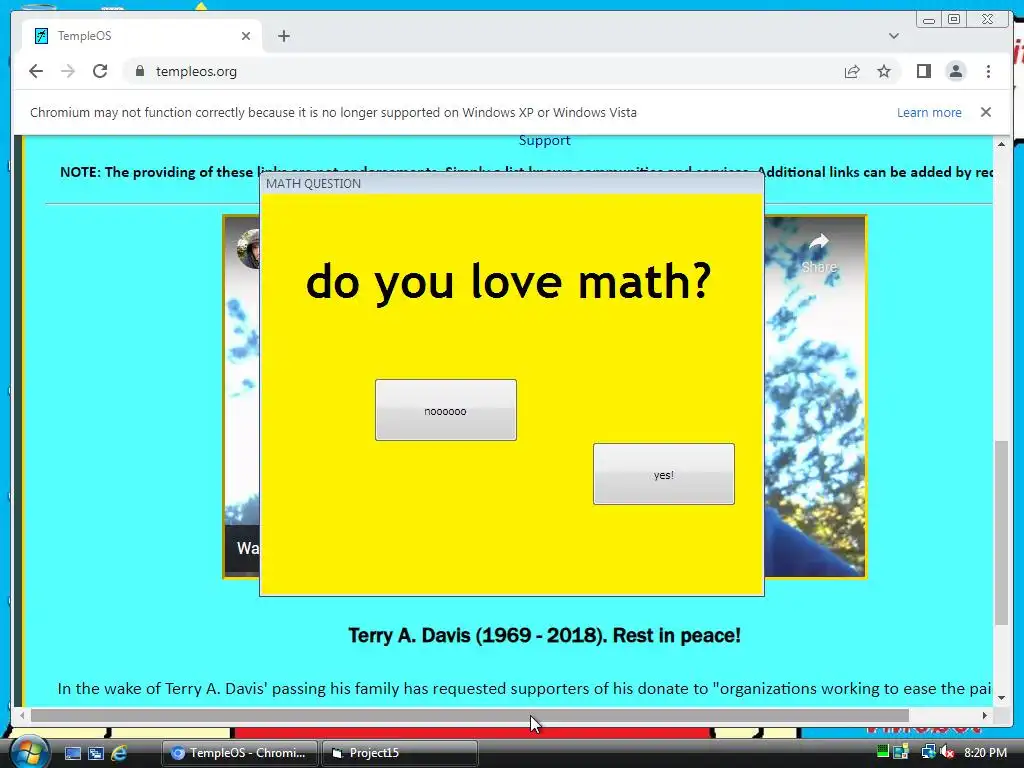Answer yes! to math question
The width and height of the screenshot is (1024, 768).
(x=664, y=474)
